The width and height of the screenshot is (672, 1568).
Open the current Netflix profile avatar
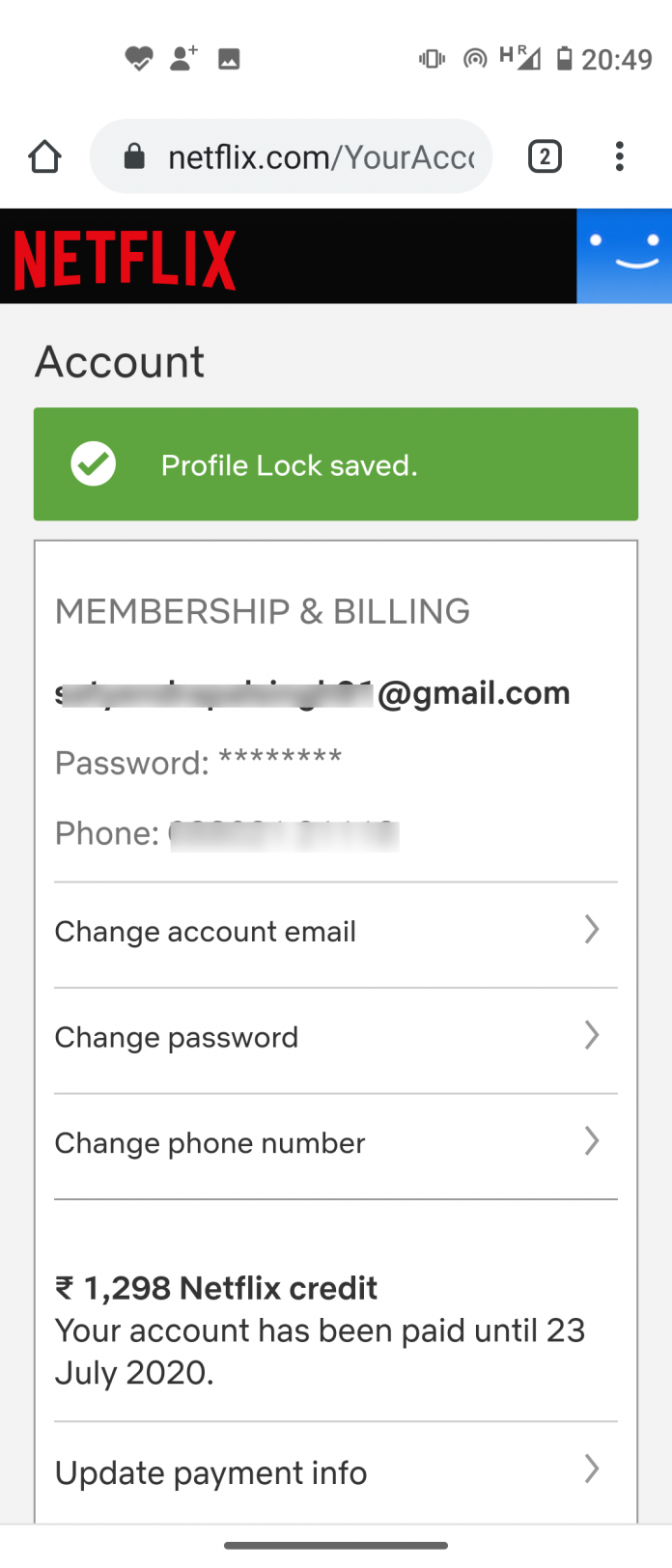pyautogui.click(x=626, y=256)
